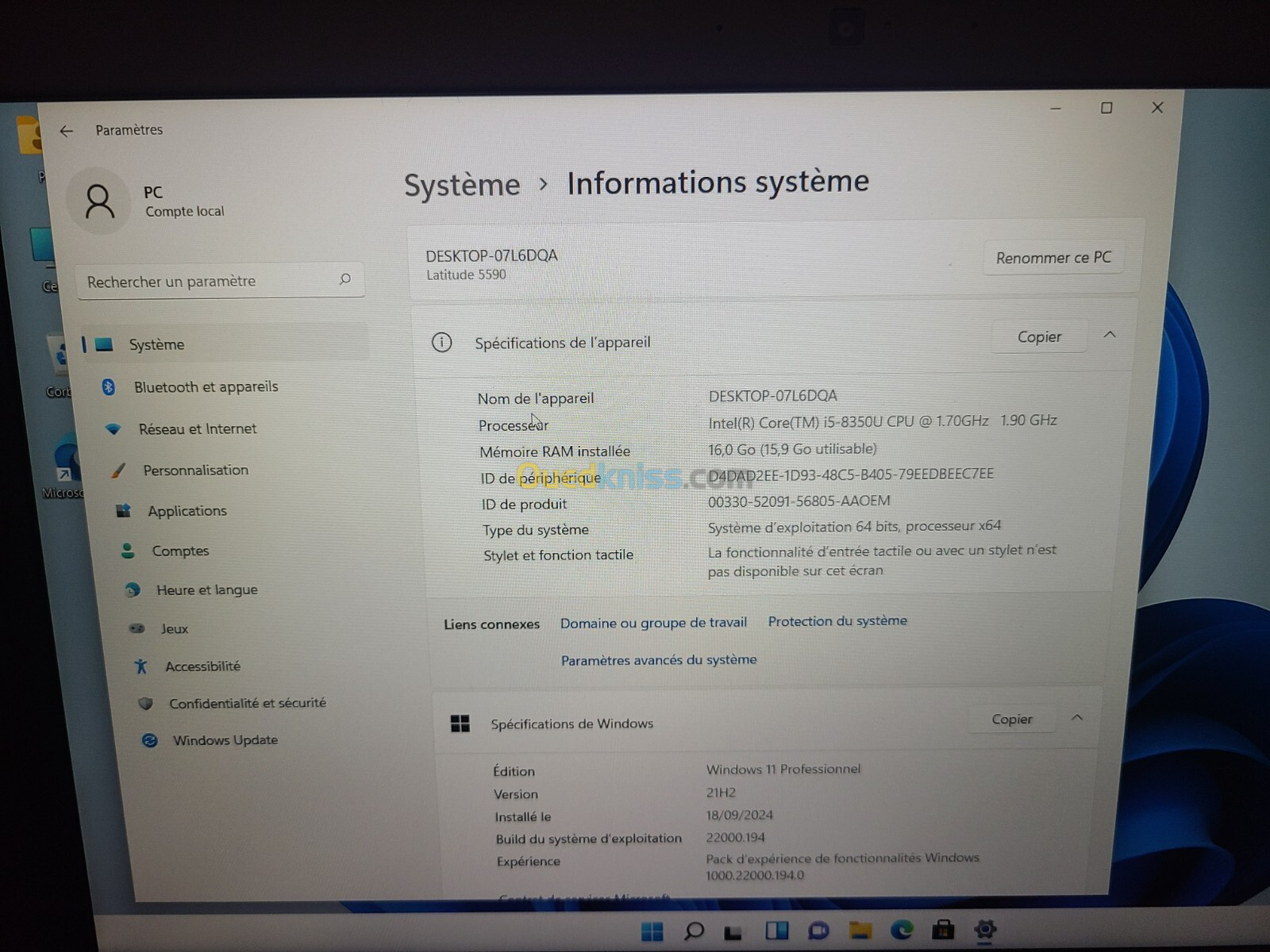Open Chat on the taskbar
The width and height of the screenshot is (1270, 952).
[818, 931]
